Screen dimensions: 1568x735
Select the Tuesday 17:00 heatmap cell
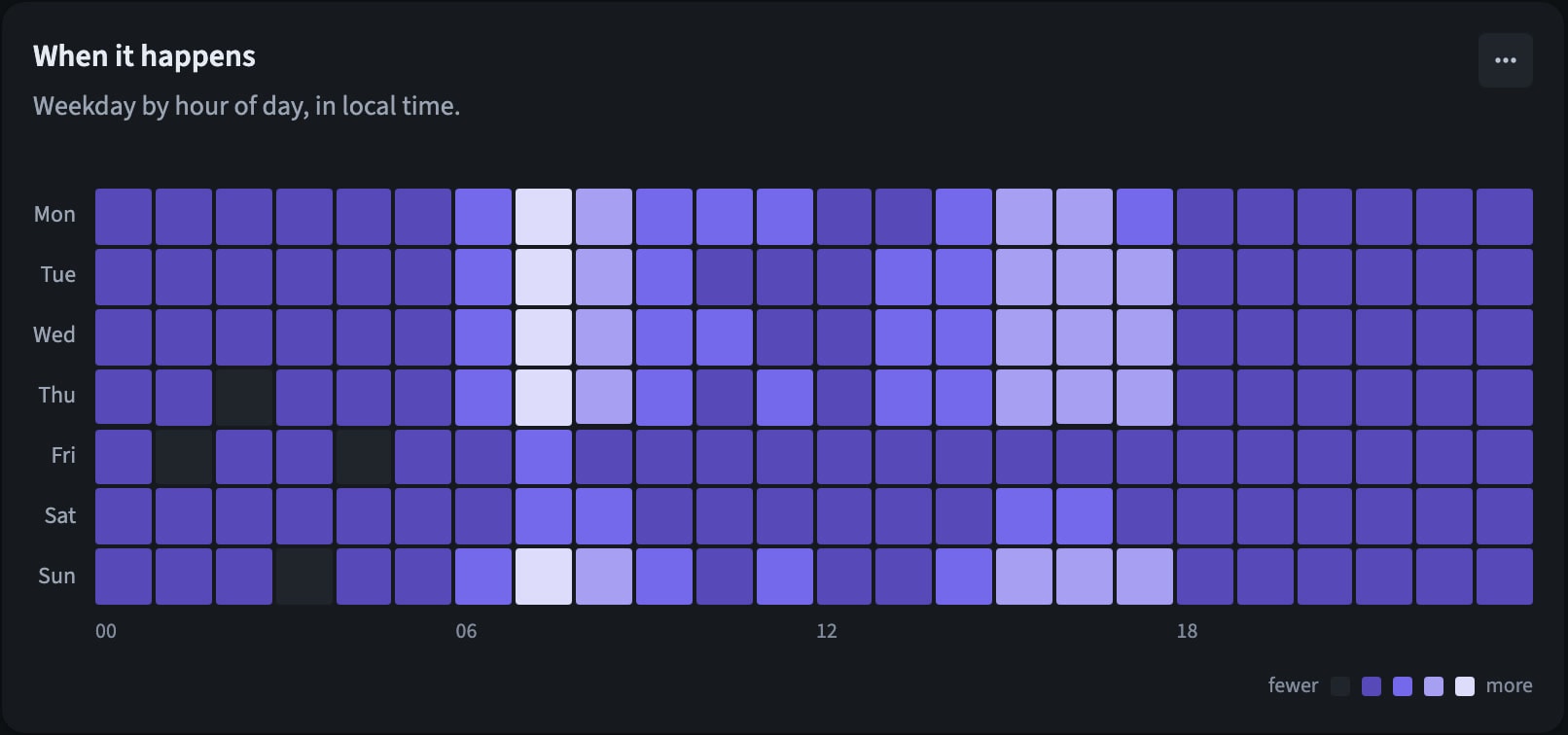1145,277
